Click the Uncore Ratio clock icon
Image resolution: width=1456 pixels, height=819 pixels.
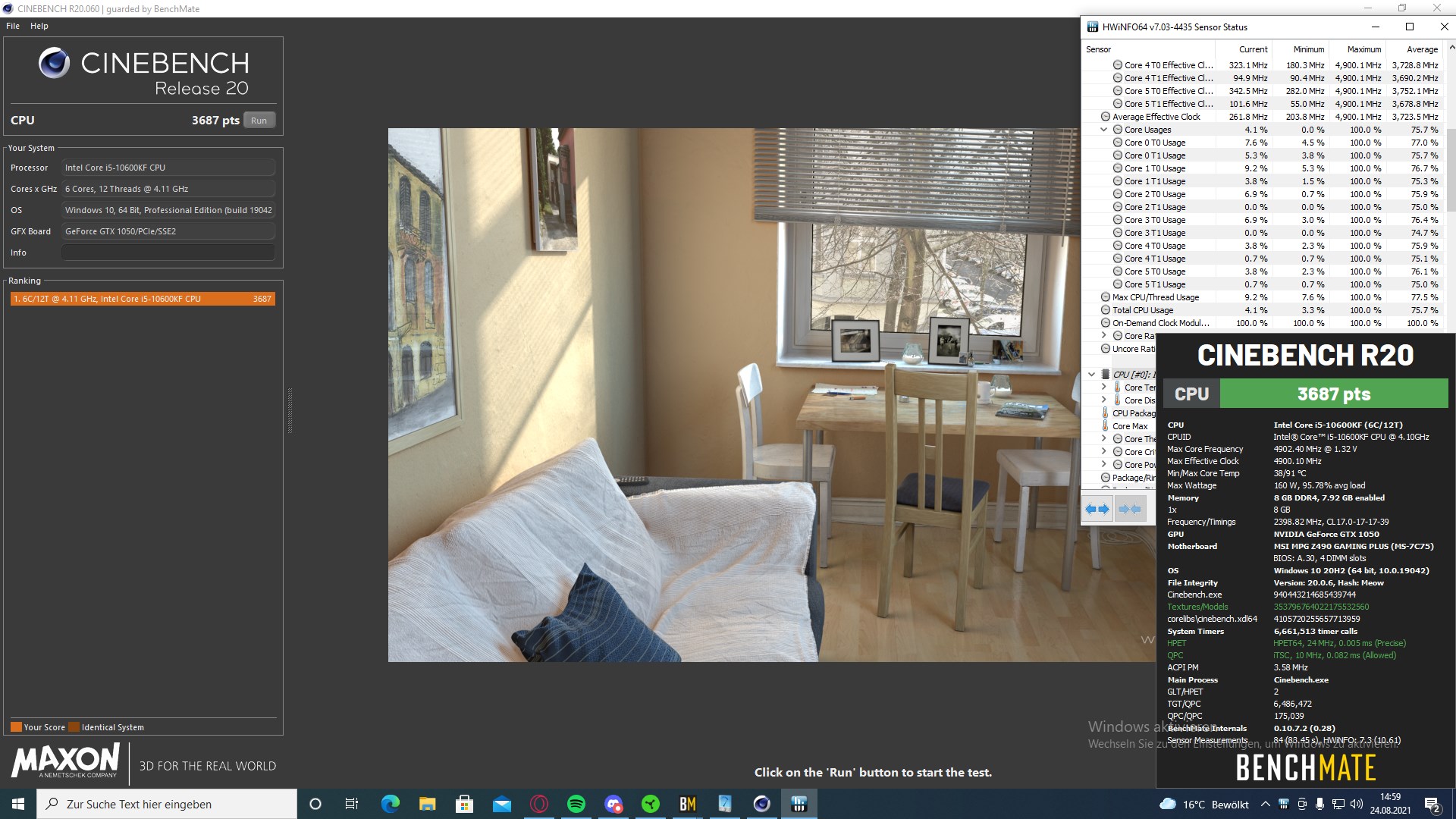(1106, 349)
